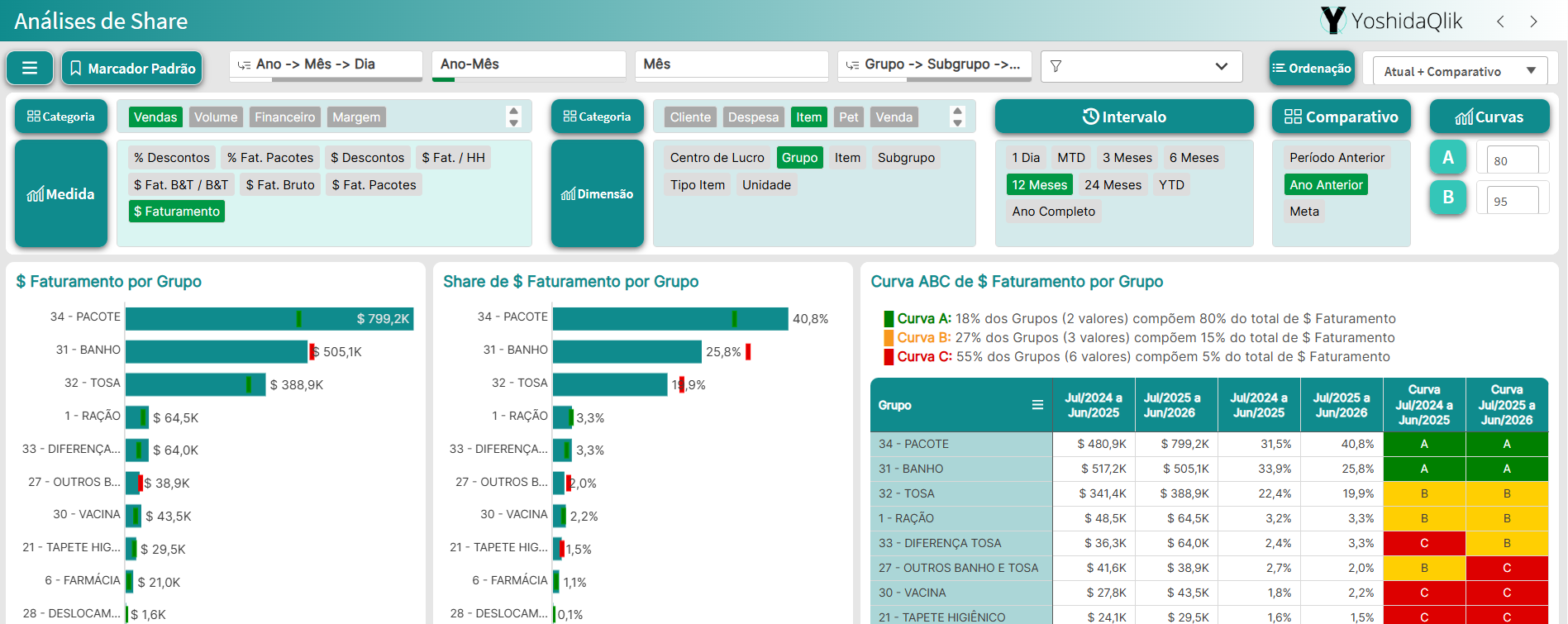Choose the Unidade dimension
1568x624 pixels.
point(766,185)
